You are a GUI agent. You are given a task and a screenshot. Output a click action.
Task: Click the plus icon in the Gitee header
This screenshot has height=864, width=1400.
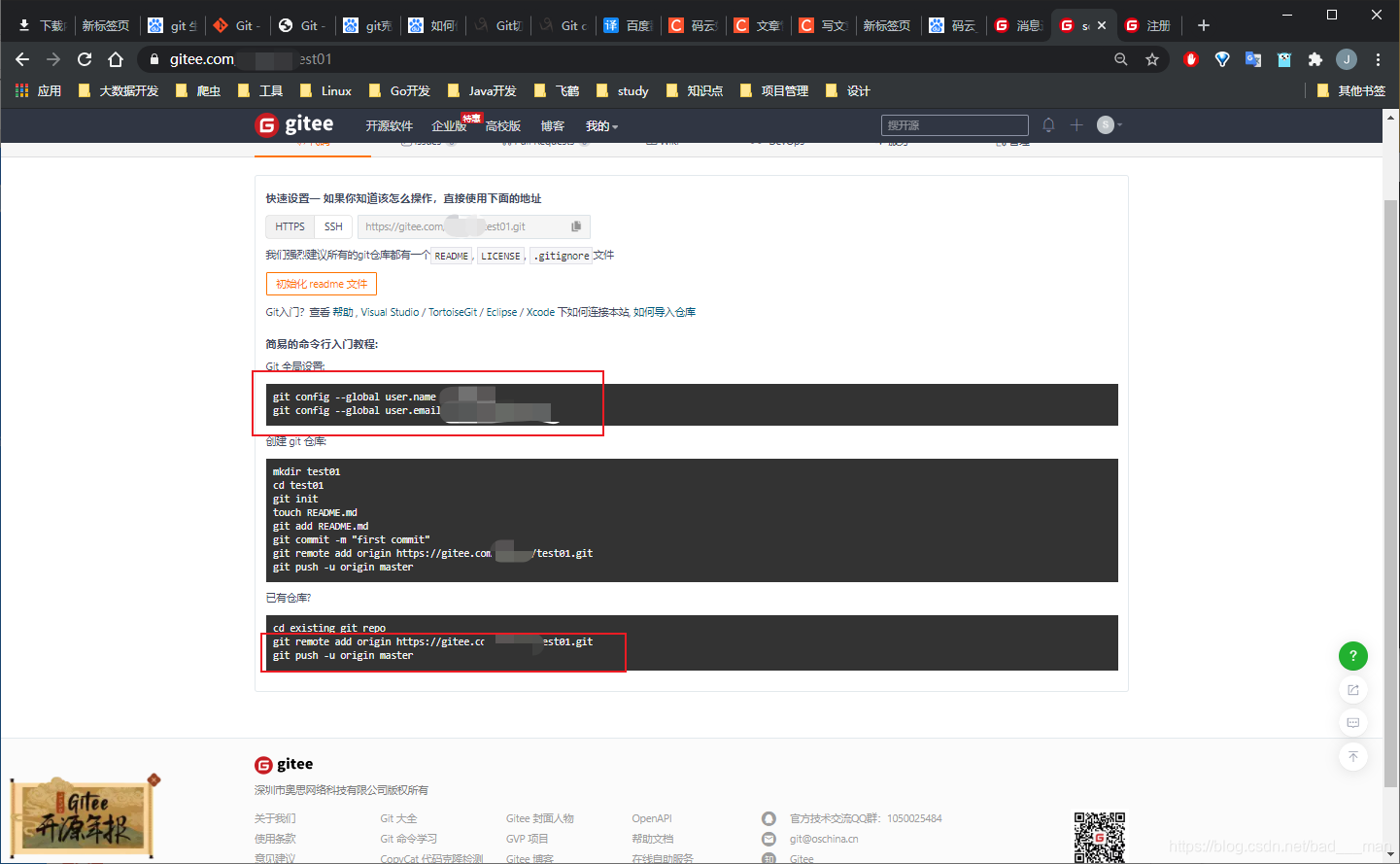coord(1076,125)
